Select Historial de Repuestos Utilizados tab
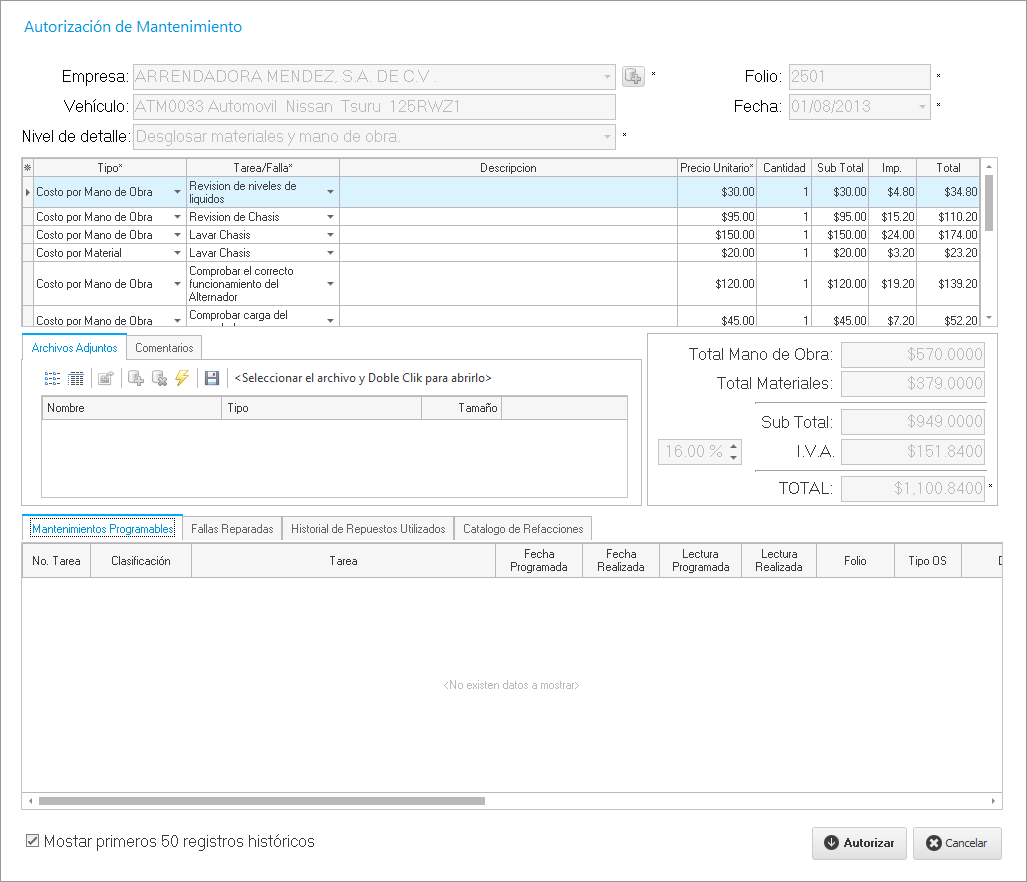 click(368, 529)
